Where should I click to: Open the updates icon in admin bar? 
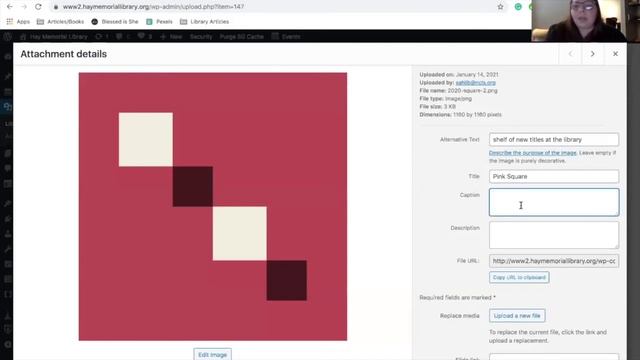click(x=102, y=37)
